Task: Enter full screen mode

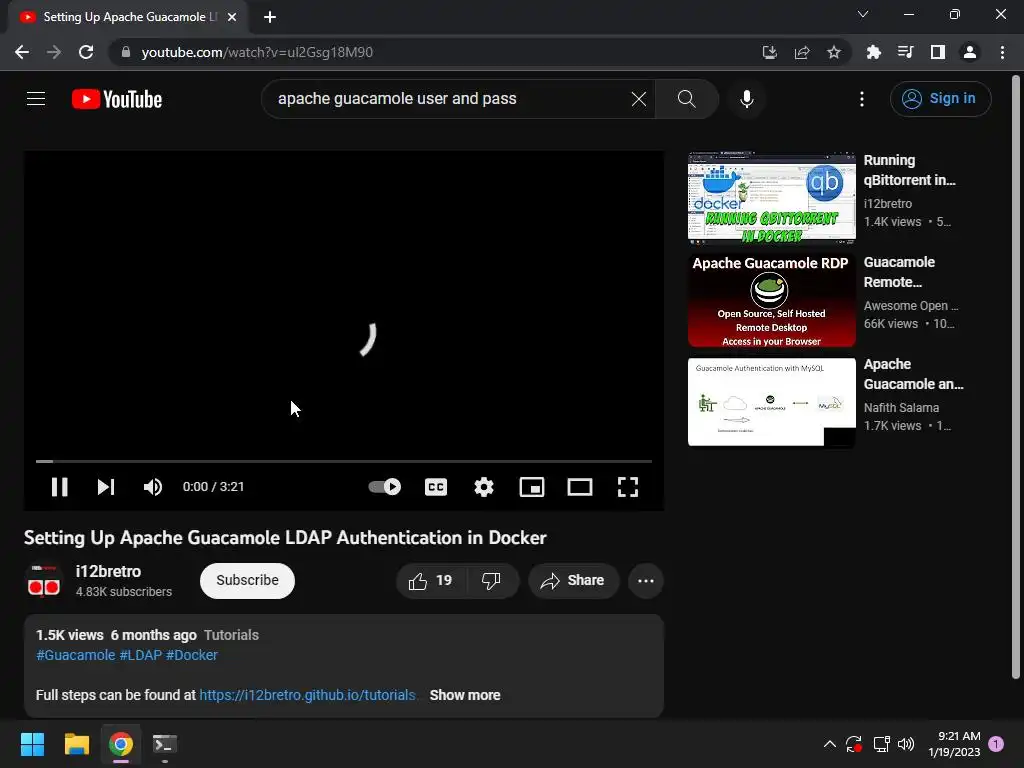Action: pyautogui.click(x=628, y=487)
